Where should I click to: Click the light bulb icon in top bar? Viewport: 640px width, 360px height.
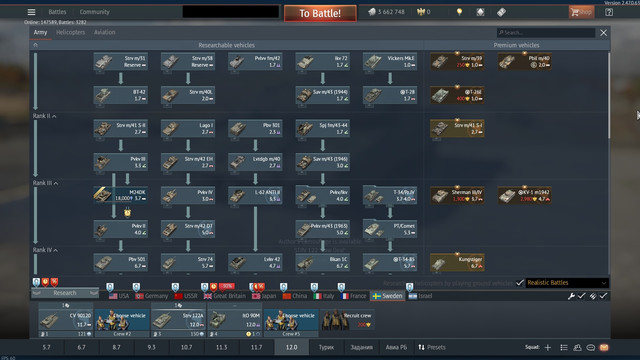459,12
